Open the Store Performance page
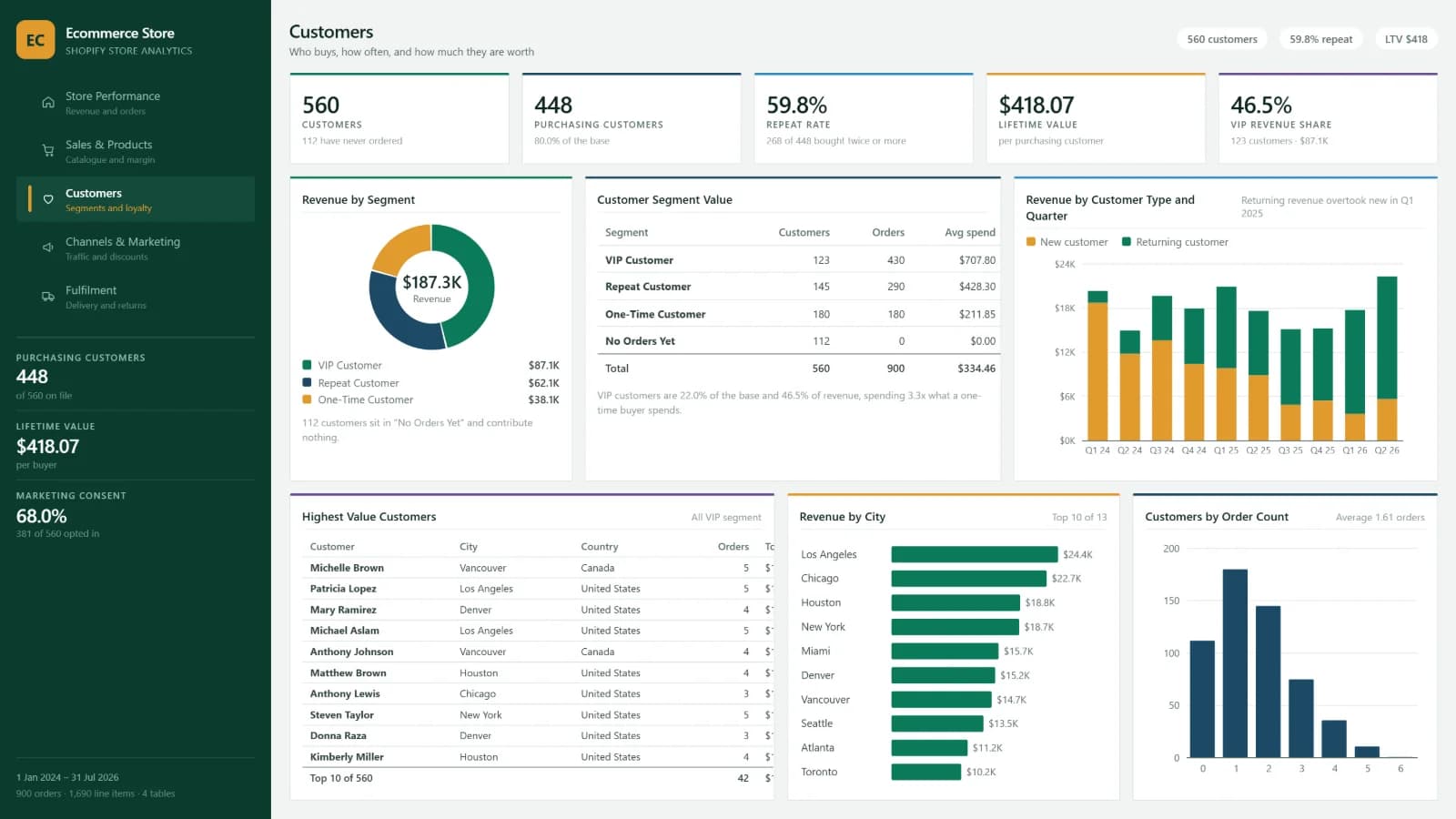The image size is (1456, 819). 136,103
